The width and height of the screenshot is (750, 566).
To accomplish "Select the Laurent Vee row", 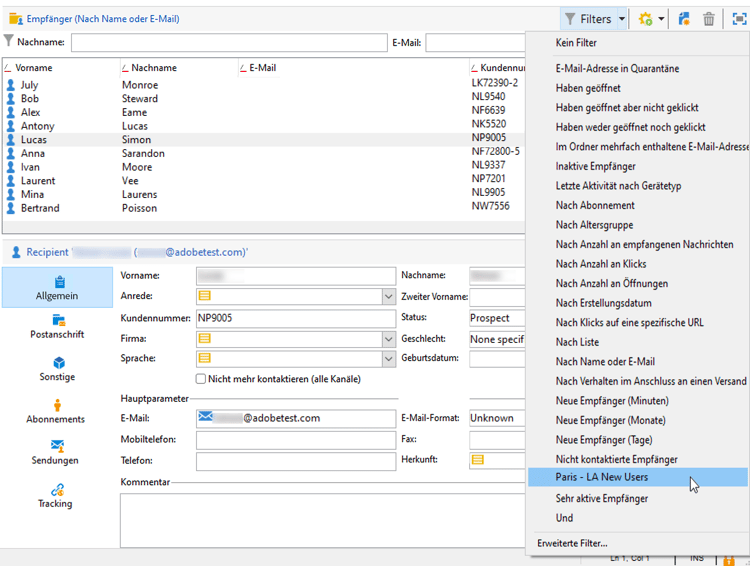I will coord(263,181).
